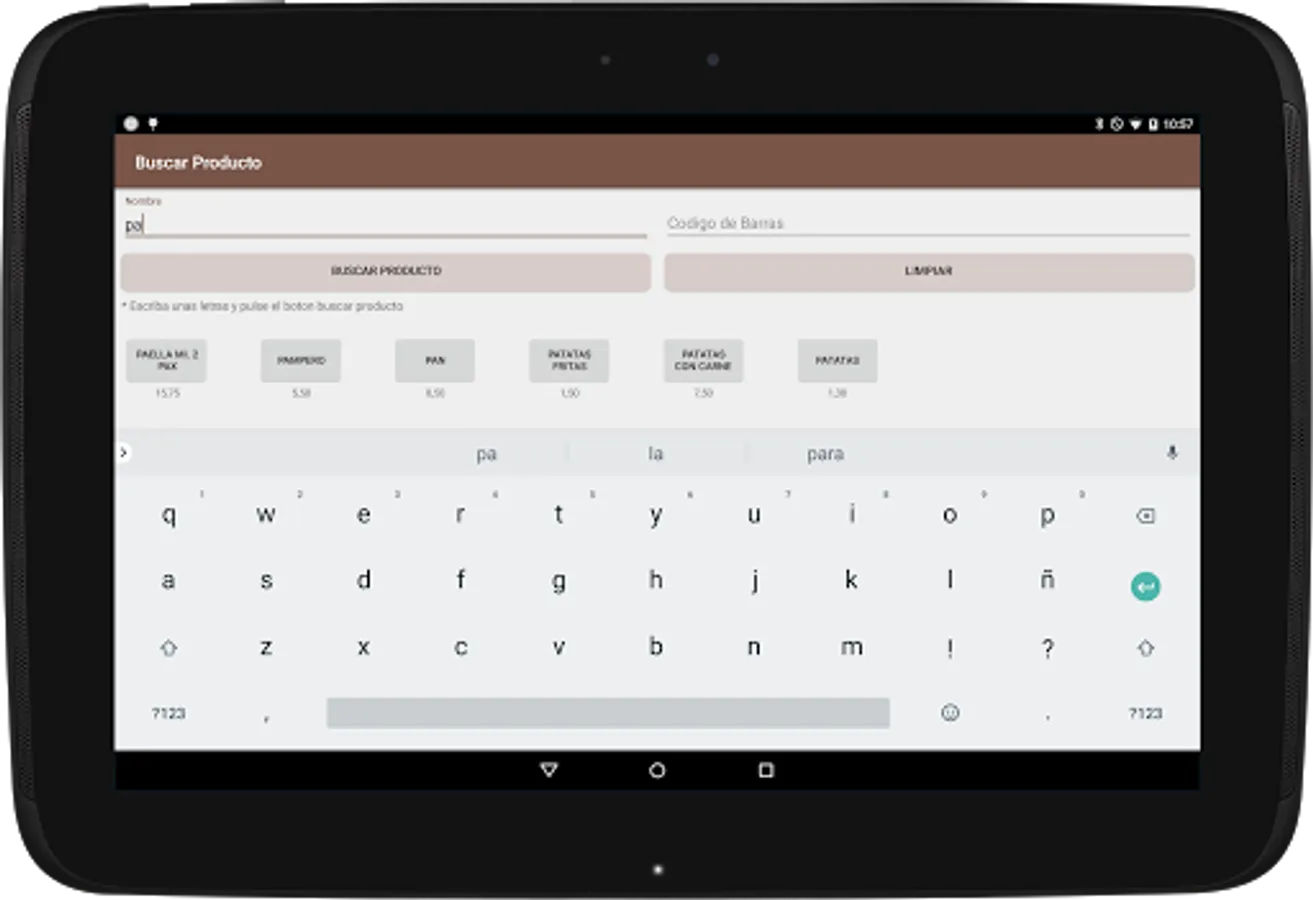The image size is (1313, 900).
Task: Tap the n key
Action: [754, 648]
